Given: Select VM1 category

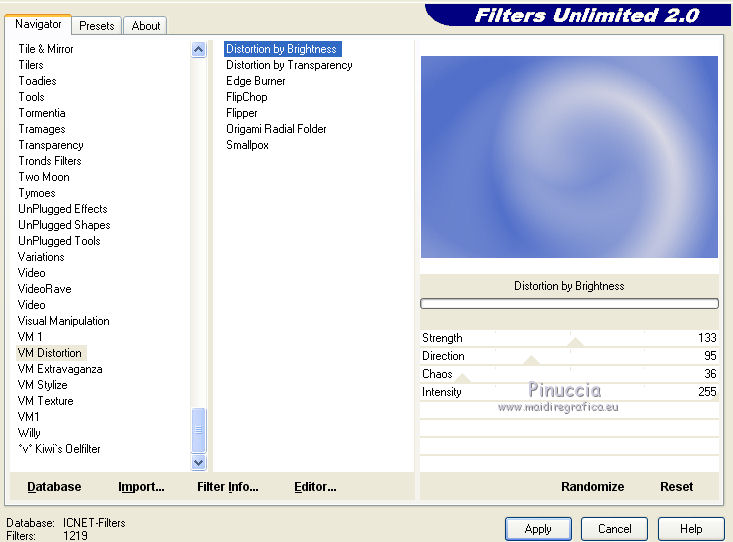Looking at the screenshot, I should (28, 417).
